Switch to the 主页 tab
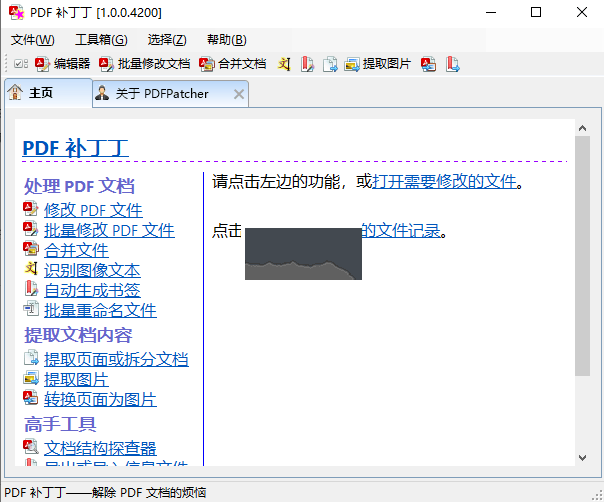This screenshot has height=502, width=604. (x=49, y=93)
